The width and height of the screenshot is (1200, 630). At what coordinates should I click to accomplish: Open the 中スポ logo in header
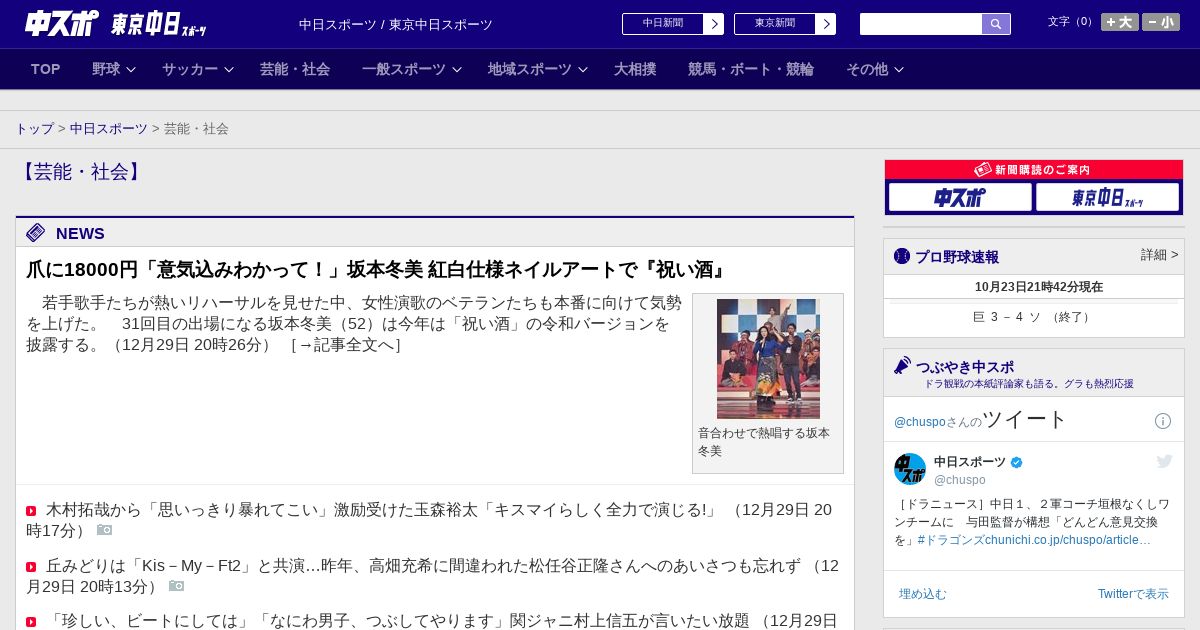click(62, 23)
